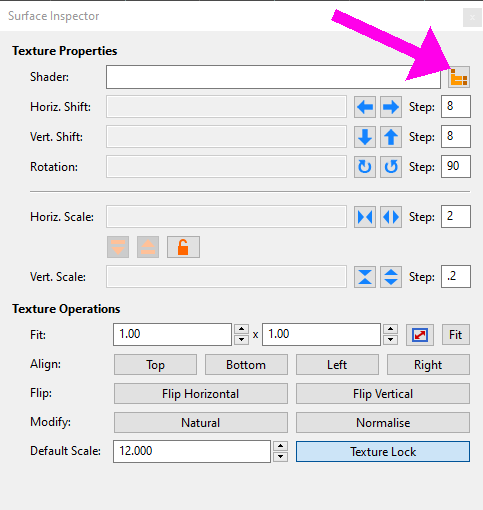Focus the Shader text field
Viewport: 483px width, 510px height.
point(273,77)
